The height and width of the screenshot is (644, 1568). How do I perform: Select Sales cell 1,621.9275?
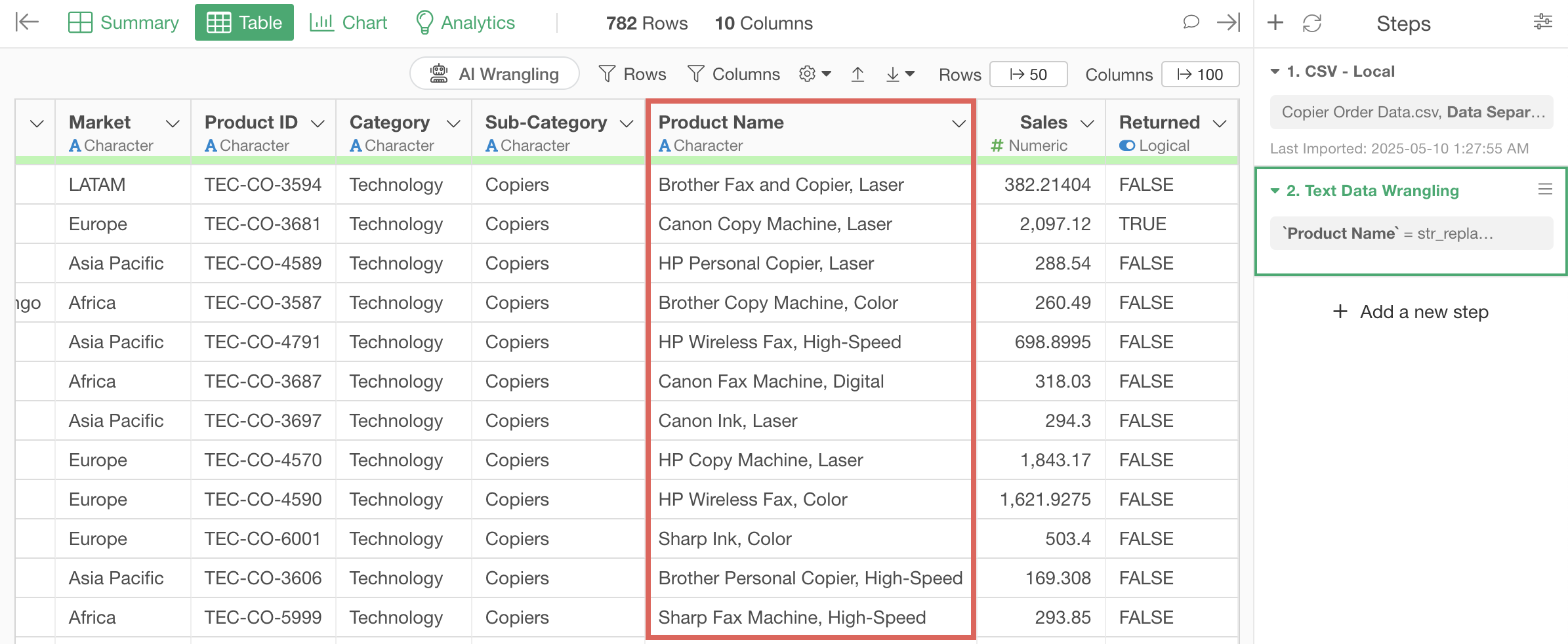(1041, 500)
